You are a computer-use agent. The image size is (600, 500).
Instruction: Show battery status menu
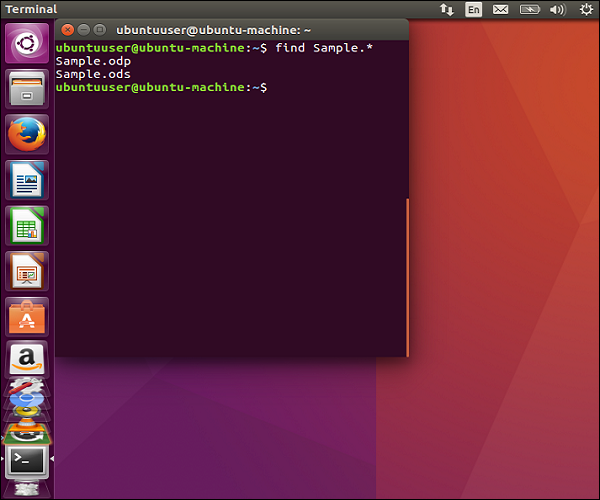(x=528, y=9)
